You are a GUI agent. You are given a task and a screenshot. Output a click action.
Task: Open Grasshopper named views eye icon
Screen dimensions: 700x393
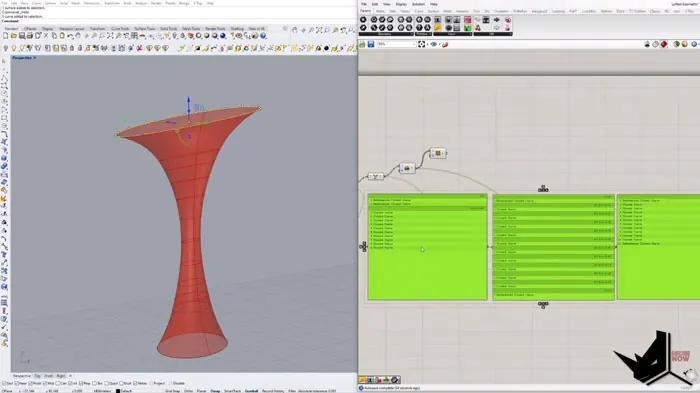click(x=433, y=44)
